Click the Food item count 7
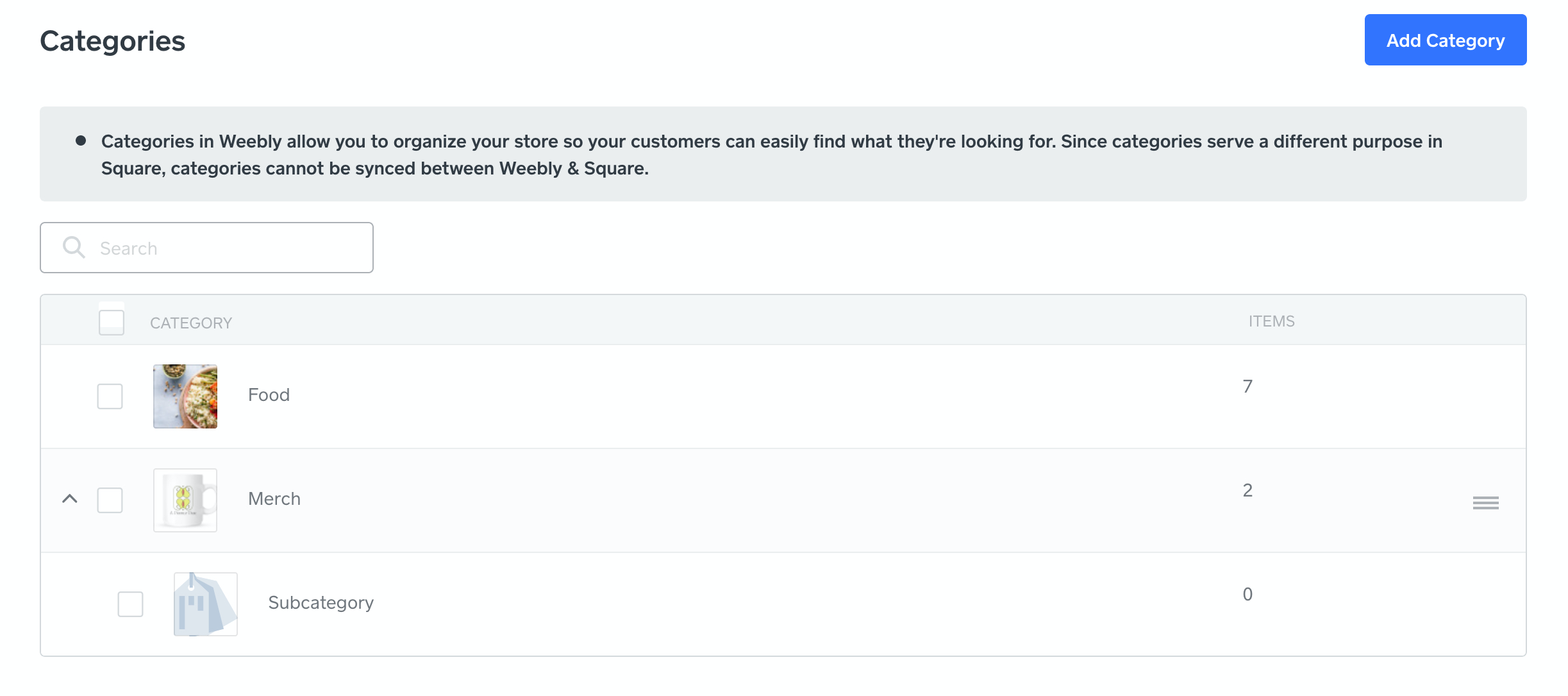 [1247, 387]
